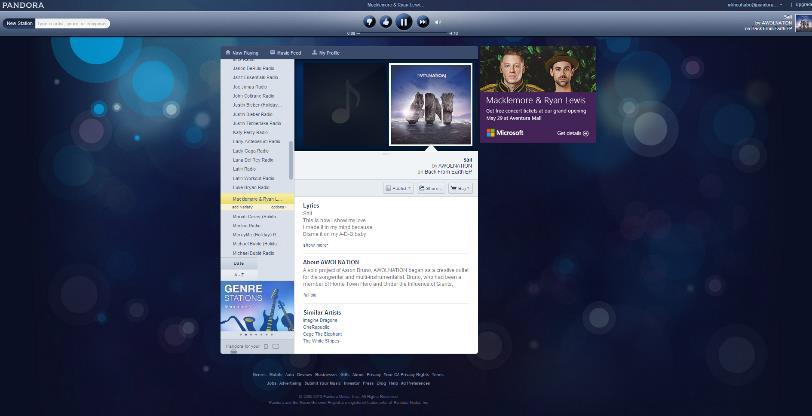
Task: Pause the playing track
Action: click(x=404, y=21)
